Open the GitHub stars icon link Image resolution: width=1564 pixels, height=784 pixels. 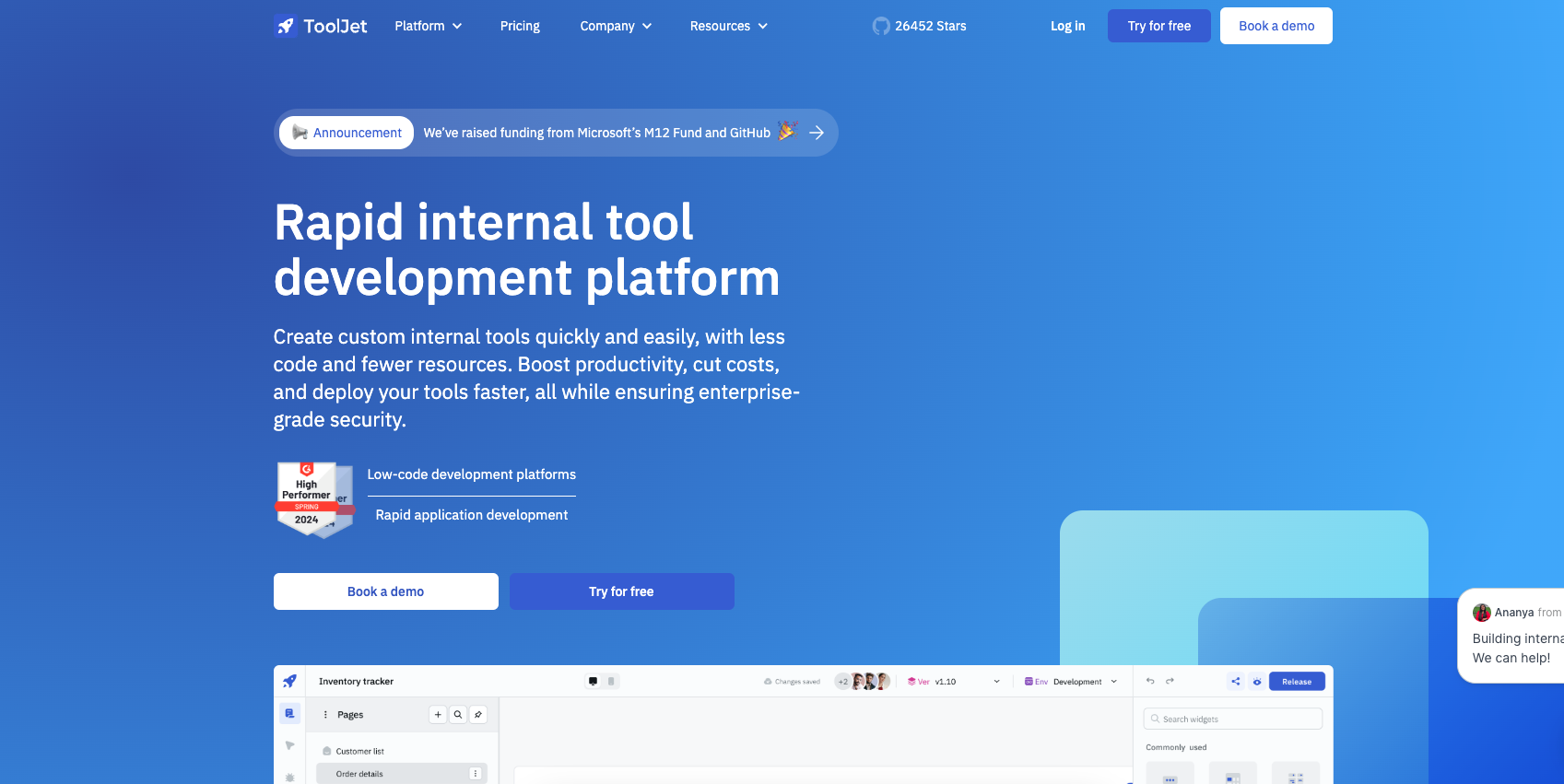click(881, 26)
